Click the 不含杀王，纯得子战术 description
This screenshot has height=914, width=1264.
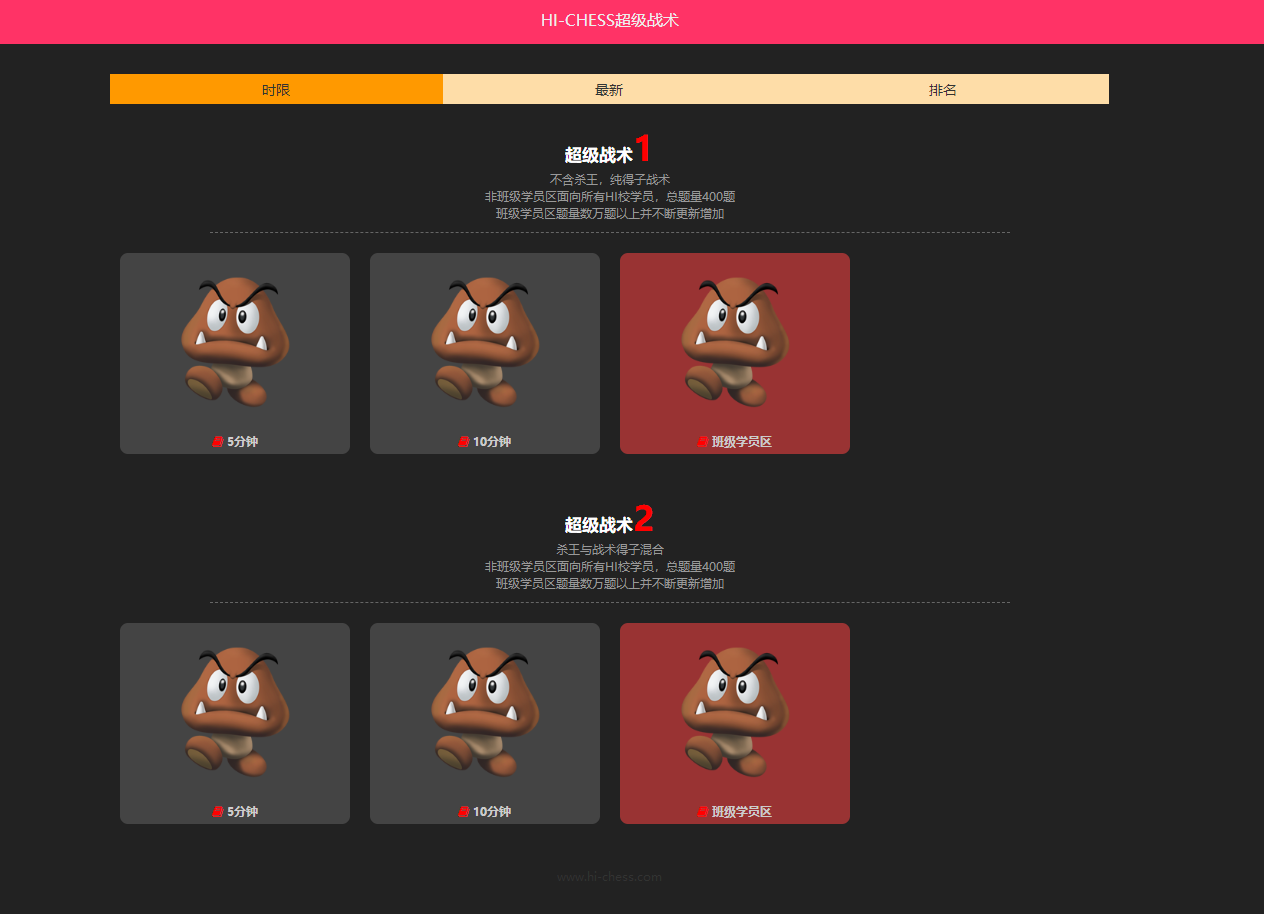coord(610,180)
